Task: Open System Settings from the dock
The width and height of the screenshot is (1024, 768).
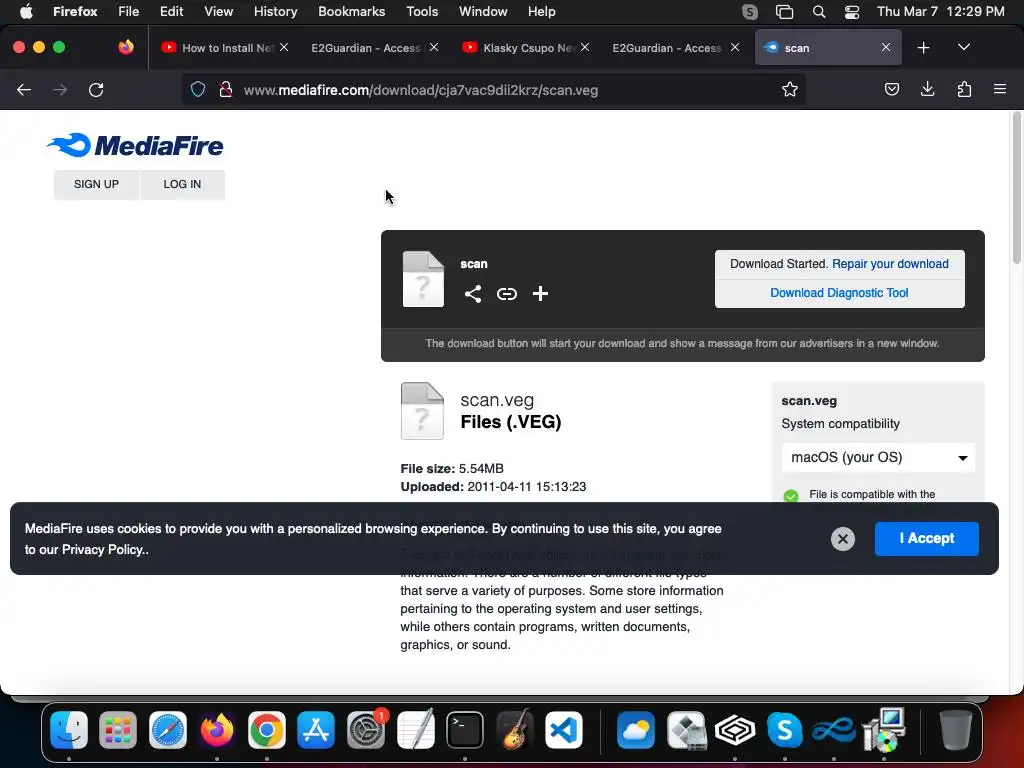Action: (x=366, y=729)
